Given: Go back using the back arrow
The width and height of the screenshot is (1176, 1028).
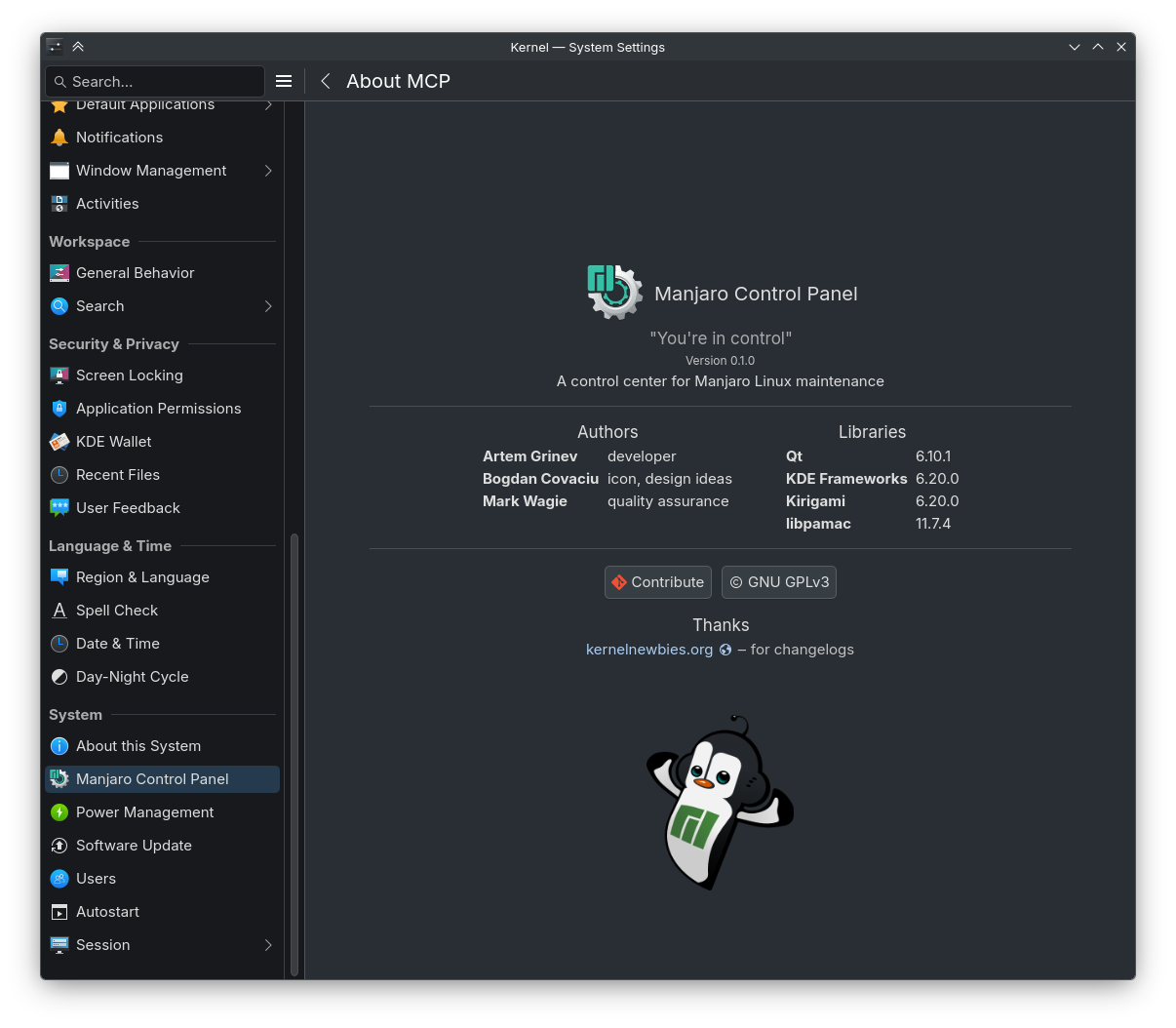Looking at the screenshot, I should click(326, 81).
